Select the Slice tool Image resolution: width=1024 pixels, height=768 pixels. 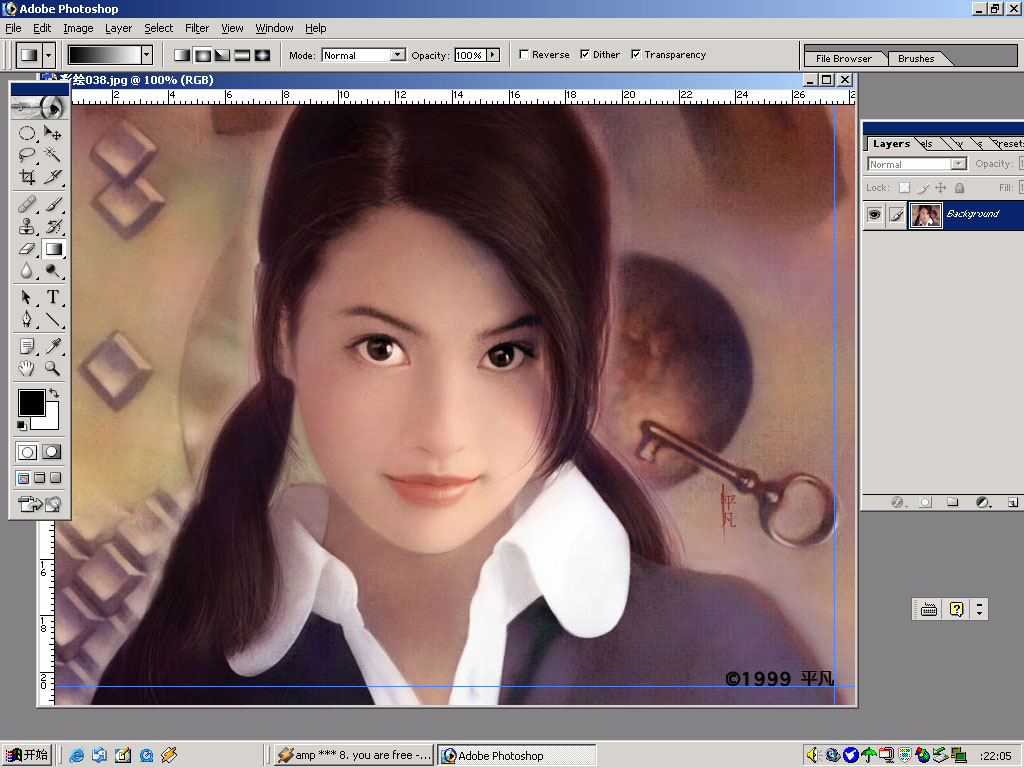pos(53,176)
